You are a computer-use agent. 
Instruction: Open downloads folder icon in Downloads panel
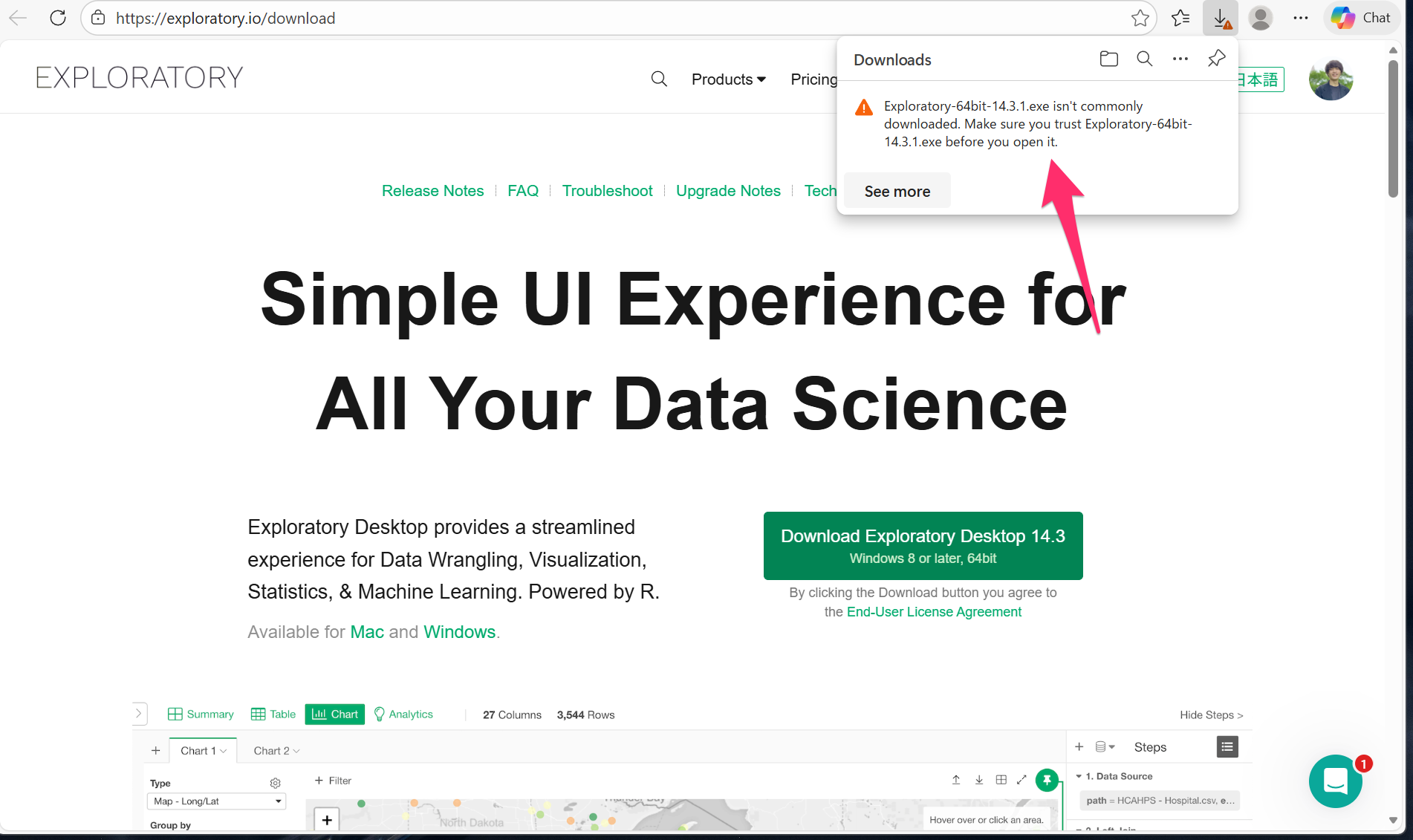[1108, 59]
